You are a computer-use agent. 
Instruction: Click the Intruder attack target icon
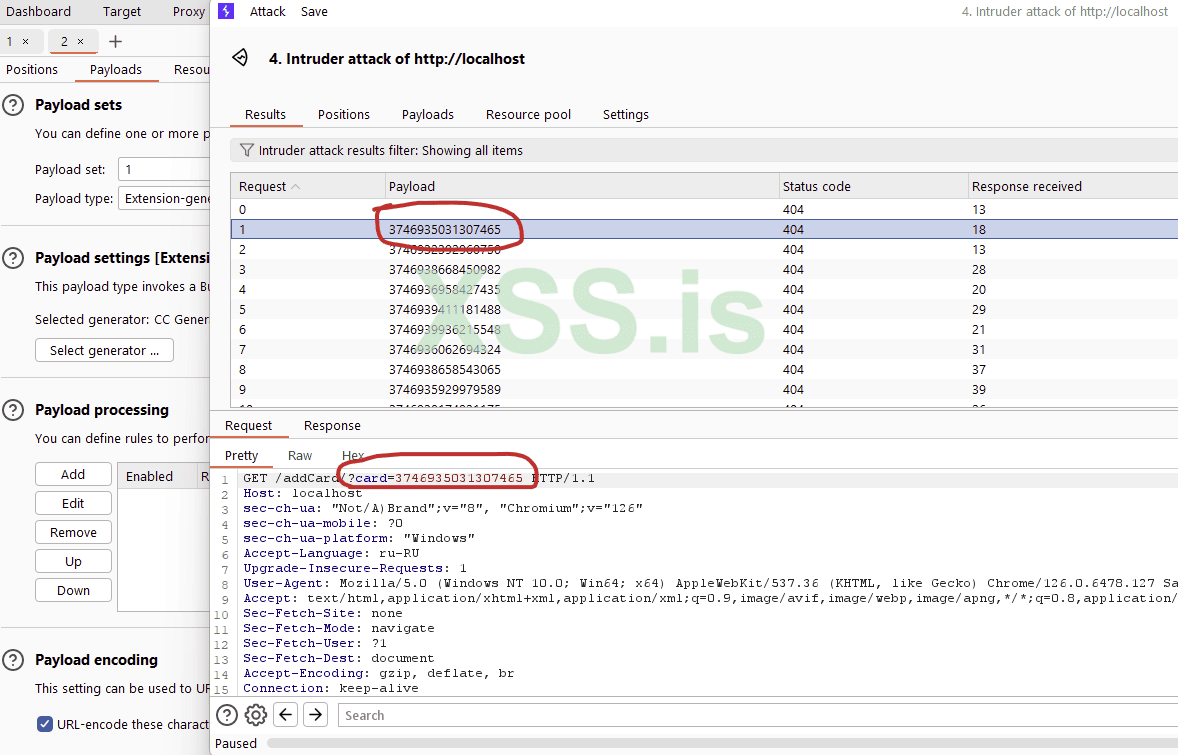coord(240,58)
